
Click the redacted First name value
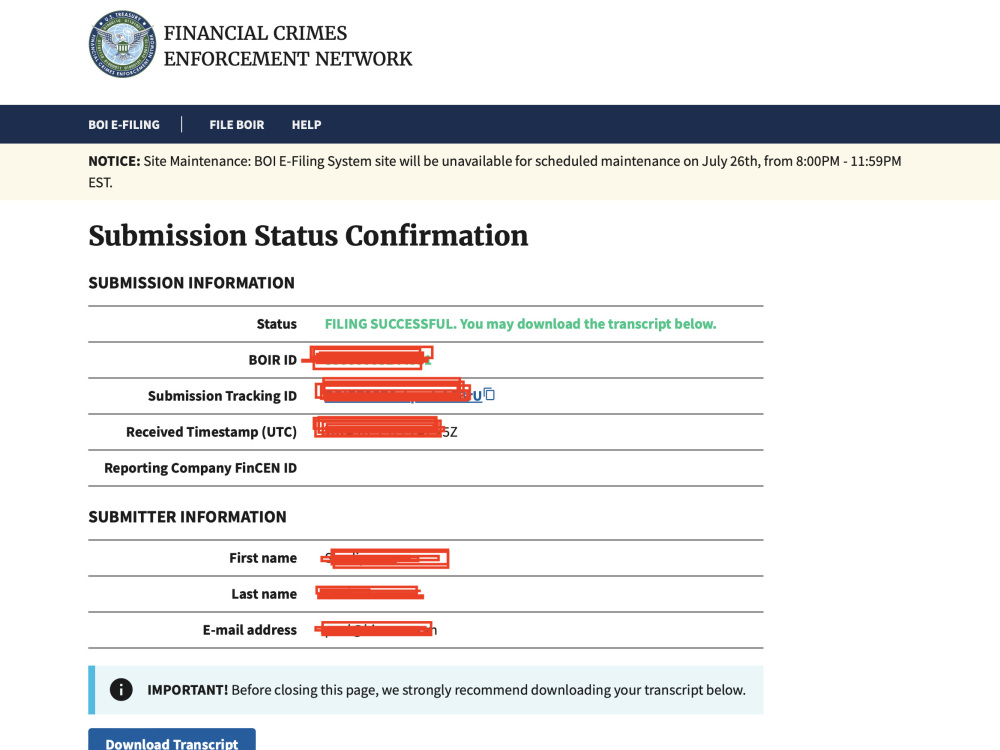(386, 559)
